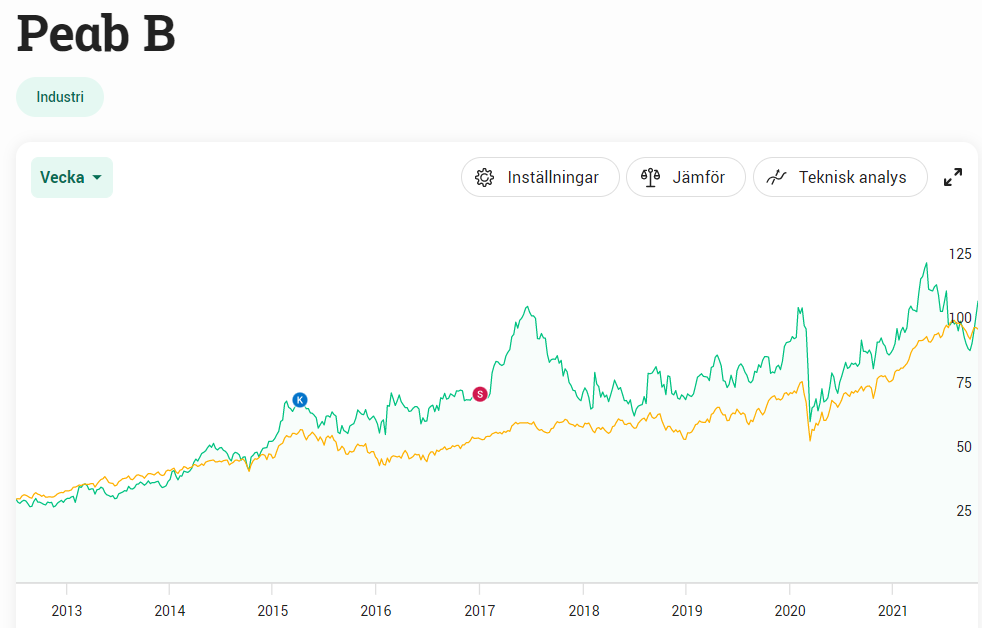Click the balance scale icon in Jämför
The height and width of the screenshot is (628, 982).
click(x=651, y=178)
